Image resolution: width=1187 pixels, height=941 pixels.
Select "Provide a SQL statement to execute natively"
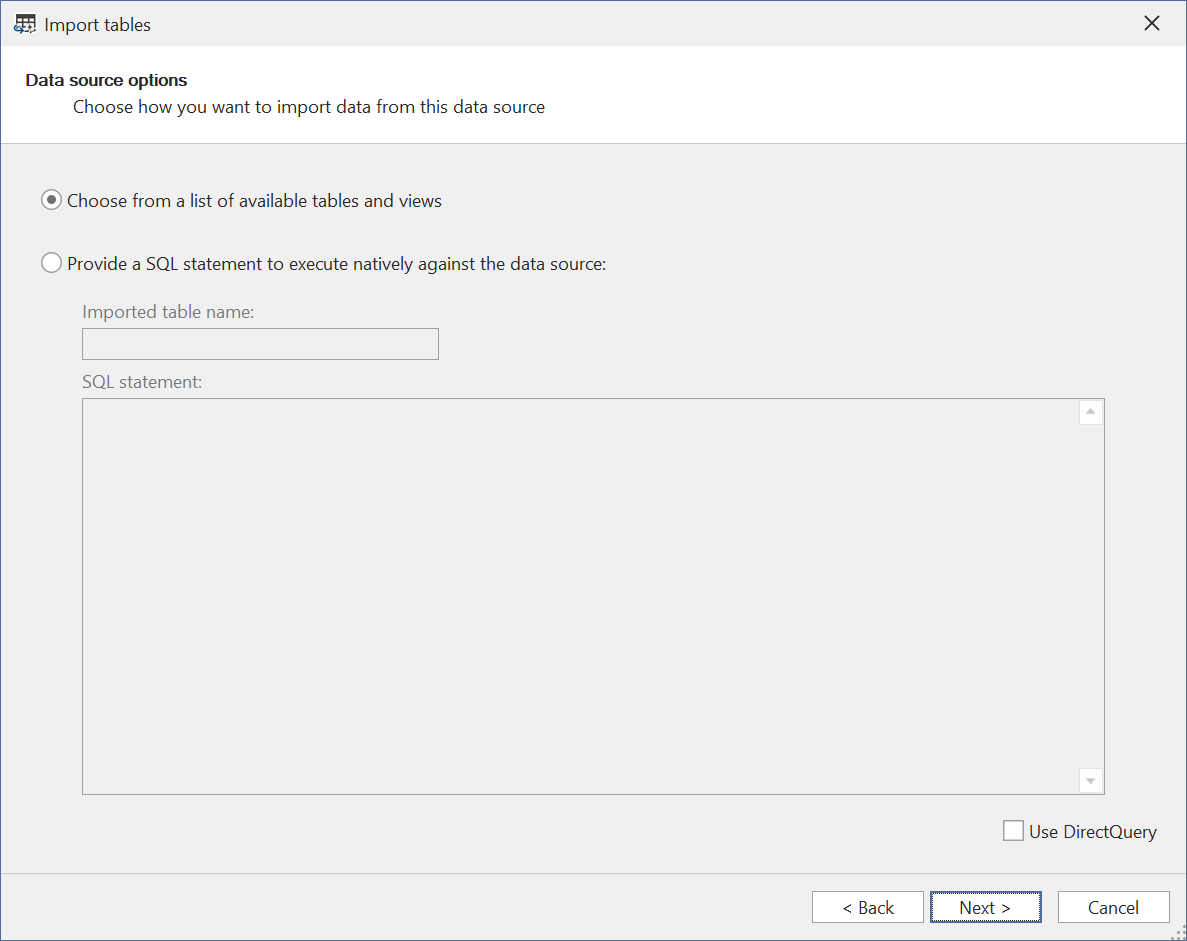click(x=51, y=263)
